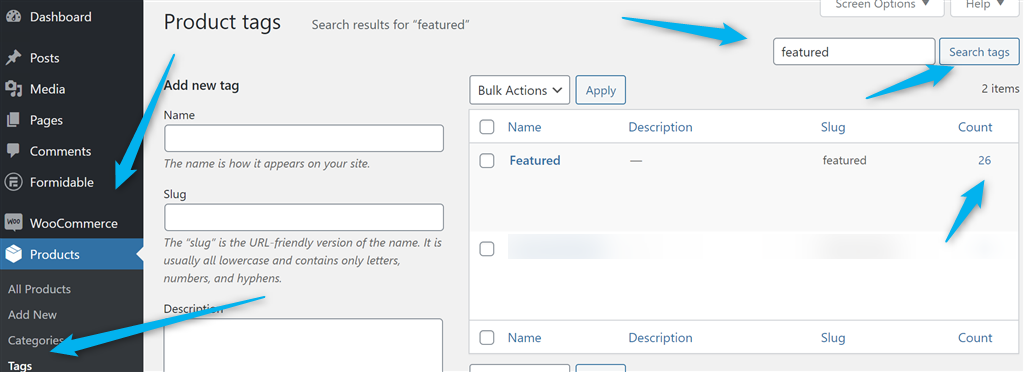Go to Tags submenu item
This screenshot has height=372, width=1024.
click(x=20, y=365)
